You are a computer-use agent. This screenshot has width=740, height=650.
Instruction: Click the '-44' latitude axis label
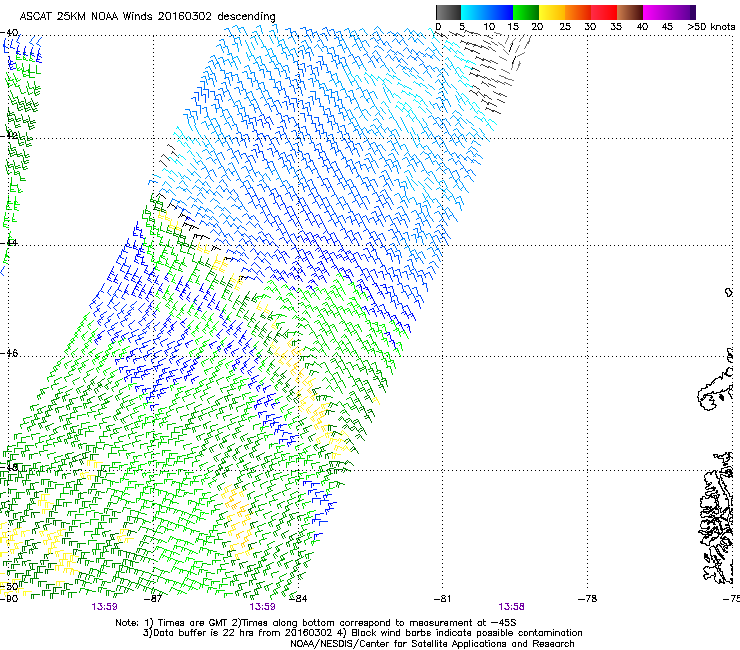[x=9, y=243]
